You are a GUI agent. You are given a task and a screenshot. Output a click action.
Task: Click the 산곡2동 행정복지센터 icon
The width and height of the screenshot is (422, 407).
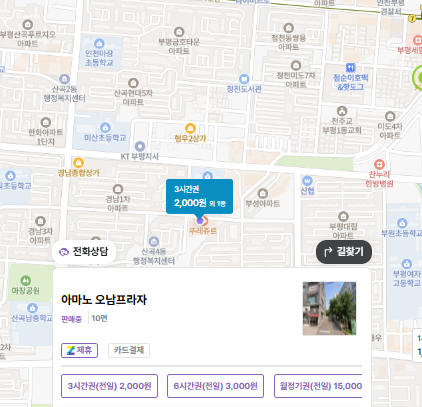(x=64, y=79)
